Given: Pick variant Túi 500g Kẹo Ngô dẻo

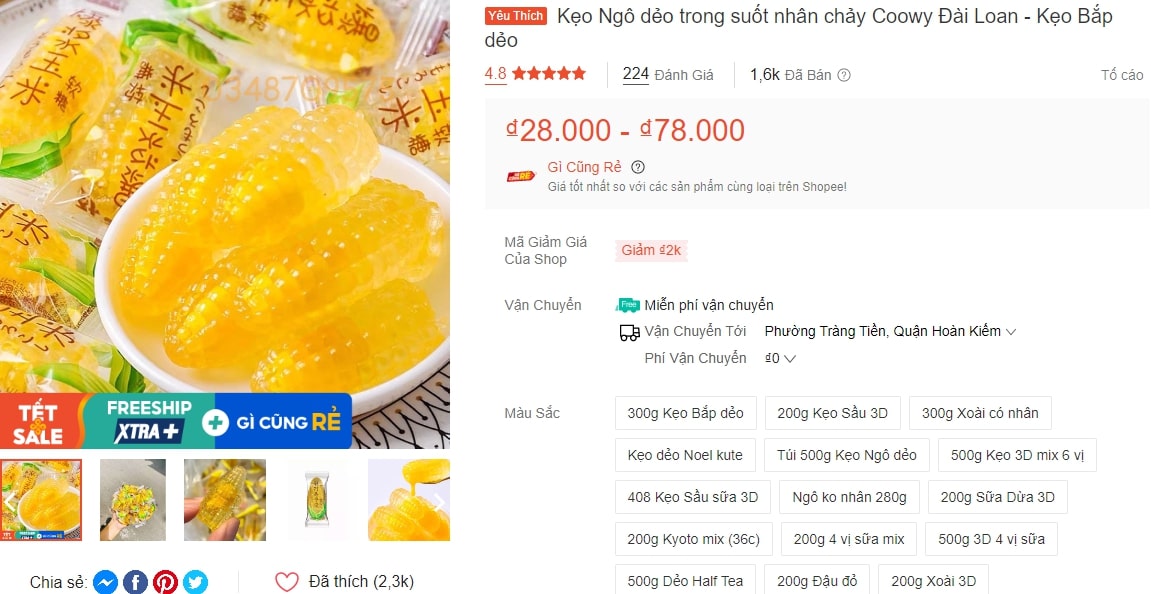Looking at the screenshot, I should pos(846,455).
